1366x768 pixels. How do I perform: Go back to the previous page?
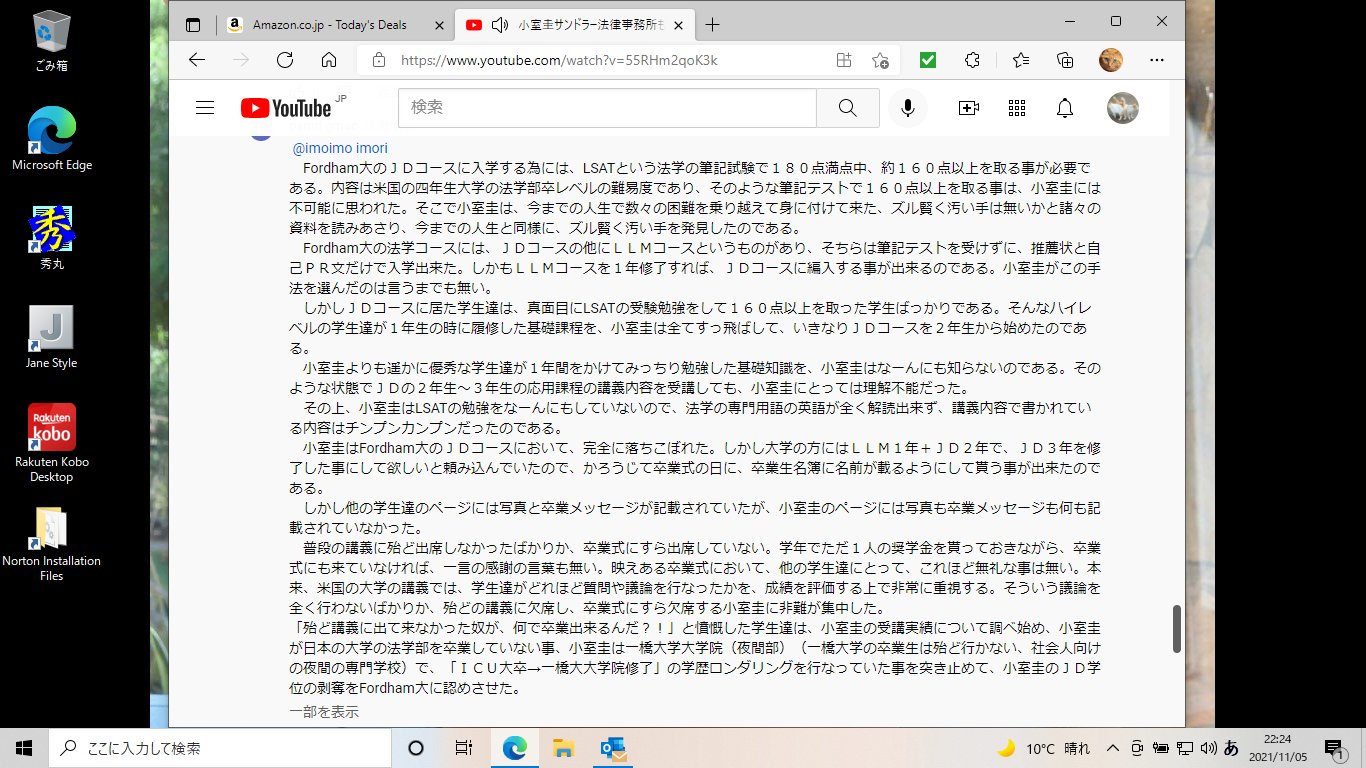tap(197, 60)
